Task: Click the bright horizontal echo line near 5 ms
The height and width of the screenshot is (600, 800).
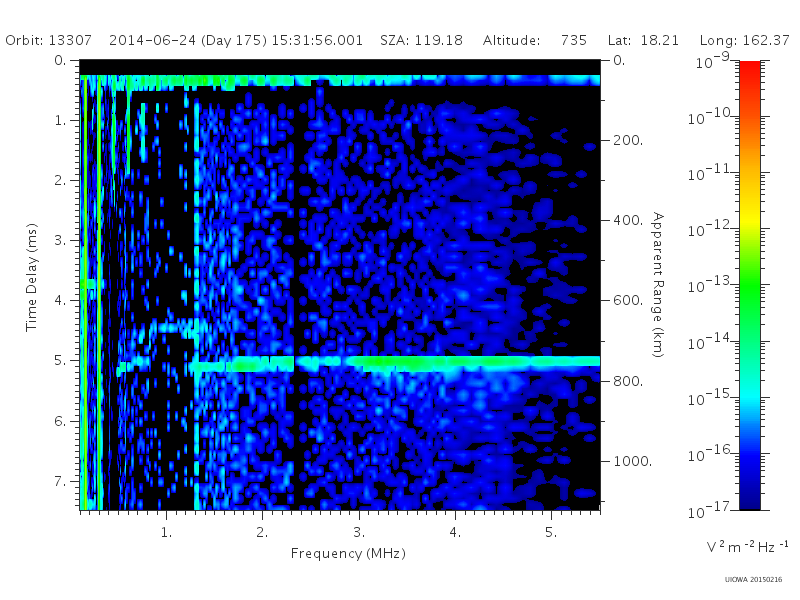Action: (x=395, y=363)
